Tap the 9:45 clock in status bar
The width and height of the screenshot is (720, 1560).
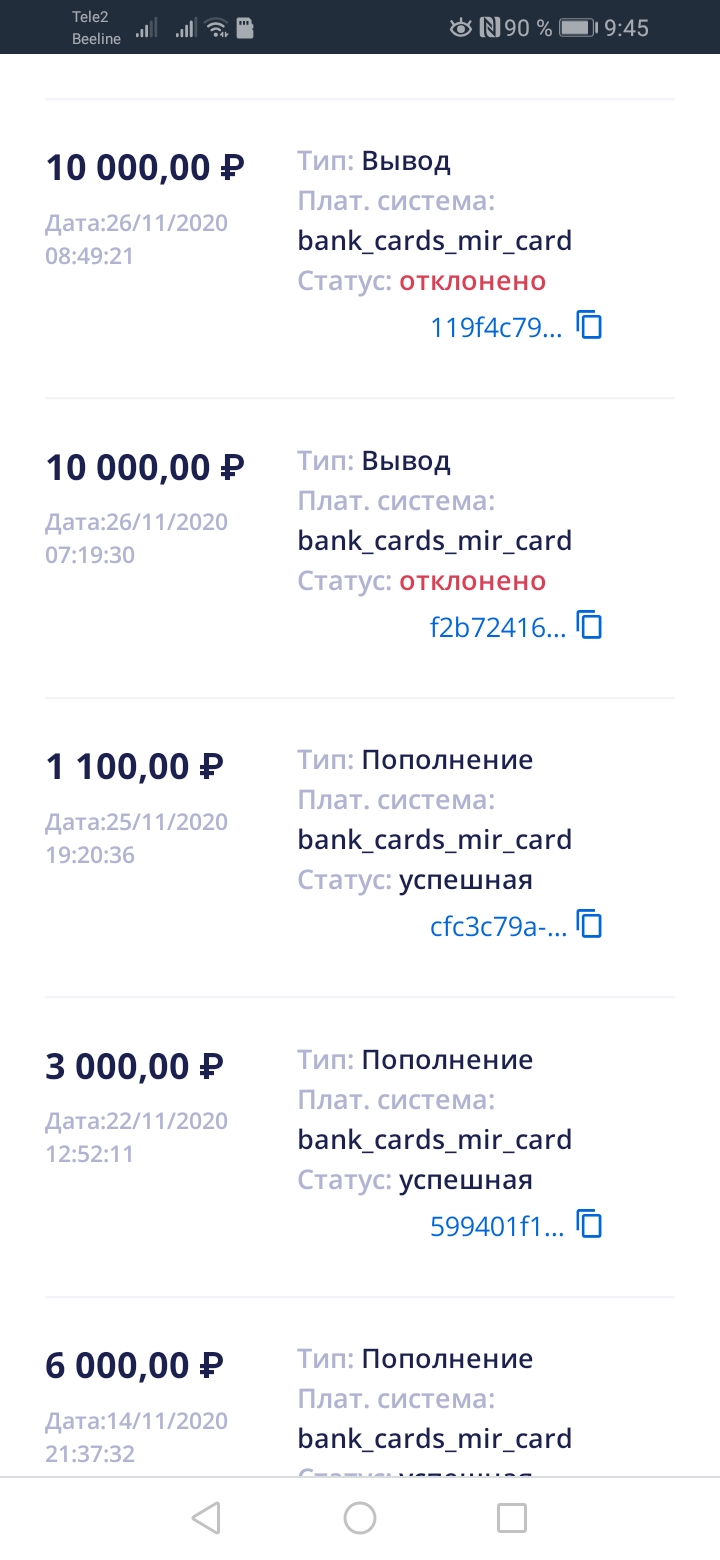pos(627,28)
